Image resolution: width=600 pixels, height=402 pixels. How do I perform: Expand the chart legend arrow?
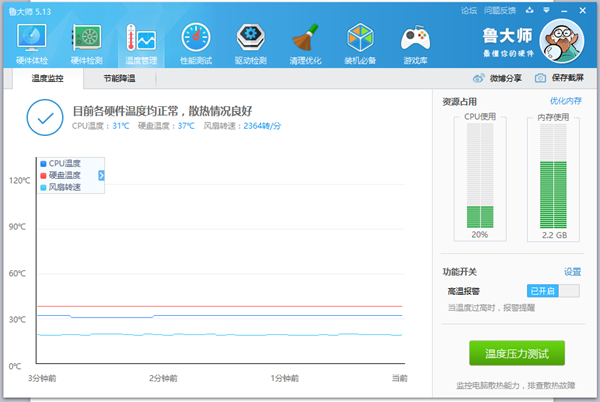[x=101, y=176]
